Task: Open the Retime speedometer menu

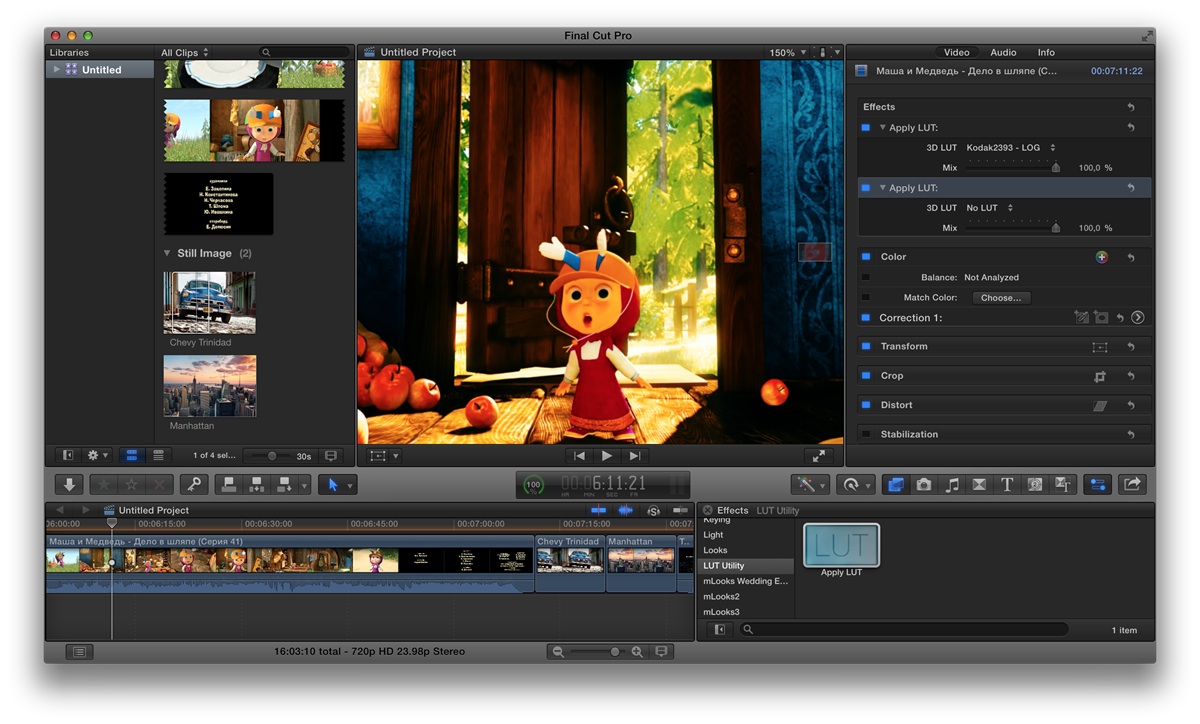Action: pos(855,484)
